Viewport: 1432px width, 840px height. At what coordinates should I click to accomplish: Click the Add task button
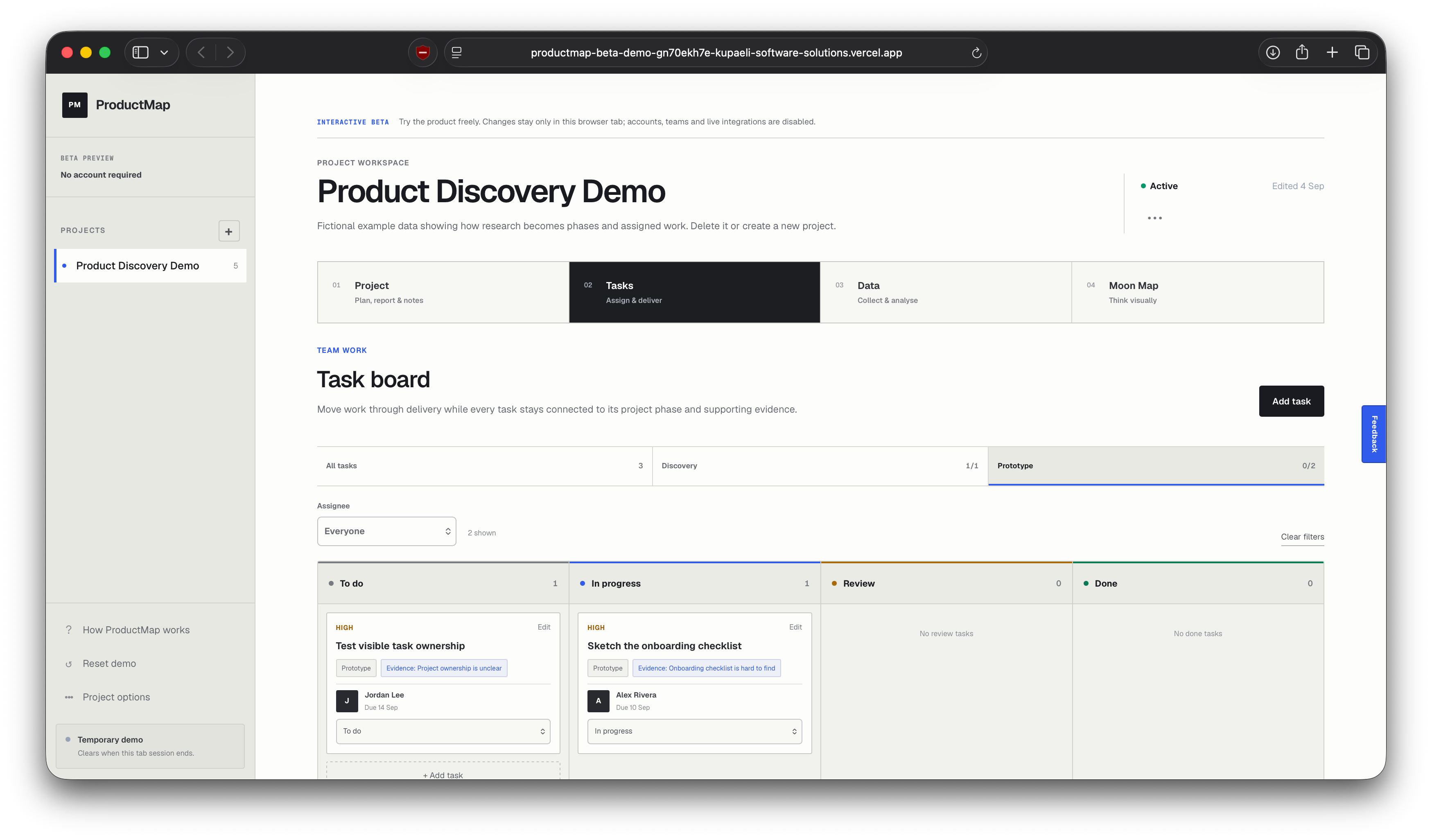pyautogui.click(x=1291, y=401)
